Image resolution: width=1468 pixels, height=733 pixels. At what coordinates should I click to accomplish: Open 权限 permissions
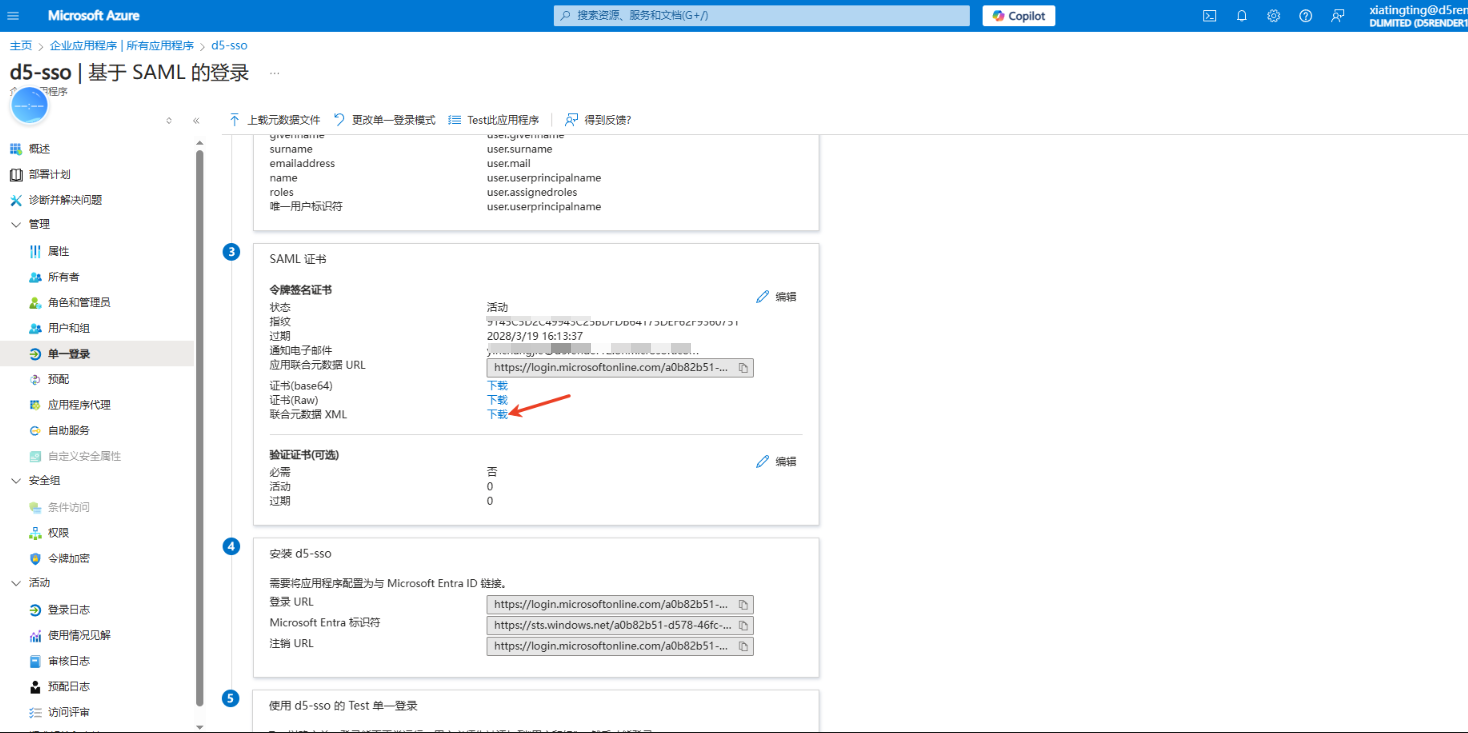(x=58, y=533)
